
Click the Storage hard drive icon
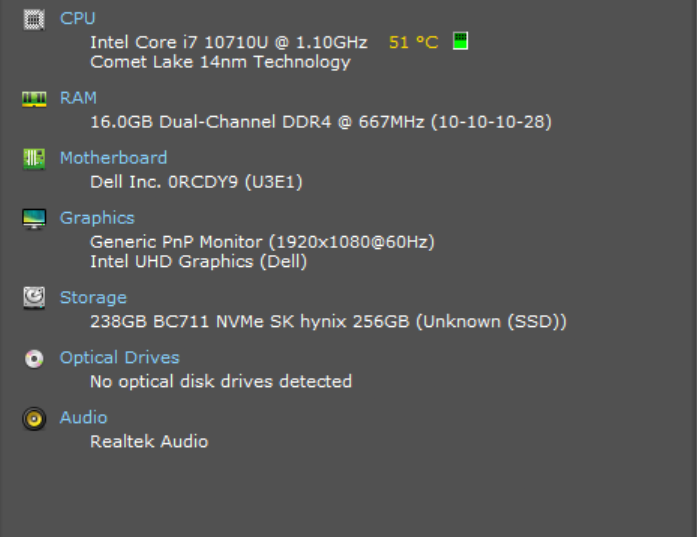[x=34, y=298]
